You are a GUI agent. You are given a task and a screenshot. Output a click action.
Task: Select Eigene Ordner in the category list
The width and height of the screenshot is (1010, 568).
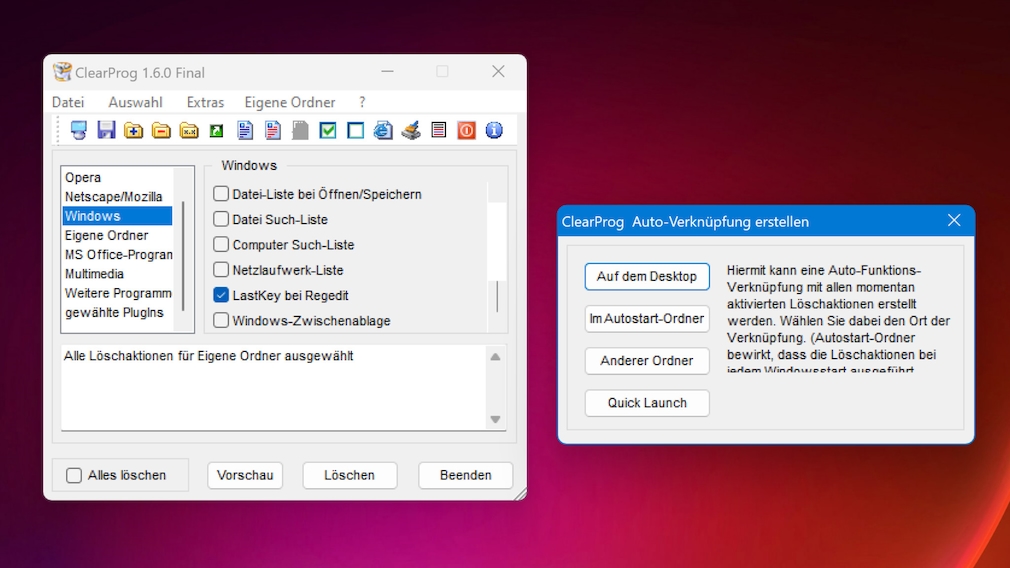coord(117,235)
